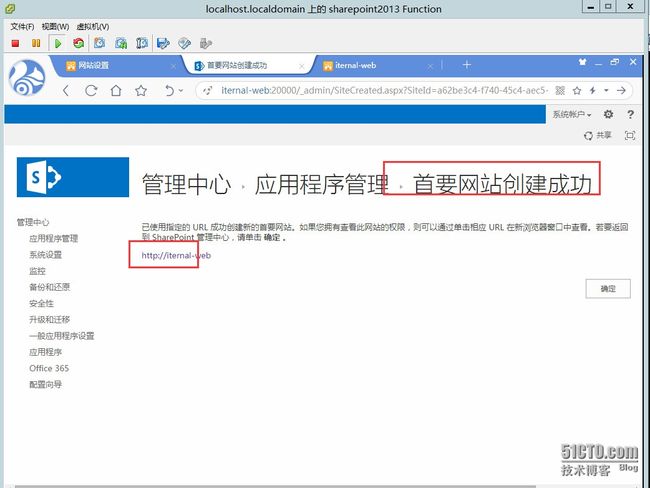Click the go forward arrow in address bar
This screenshot has width=650, height=488.
coord(621,90)
